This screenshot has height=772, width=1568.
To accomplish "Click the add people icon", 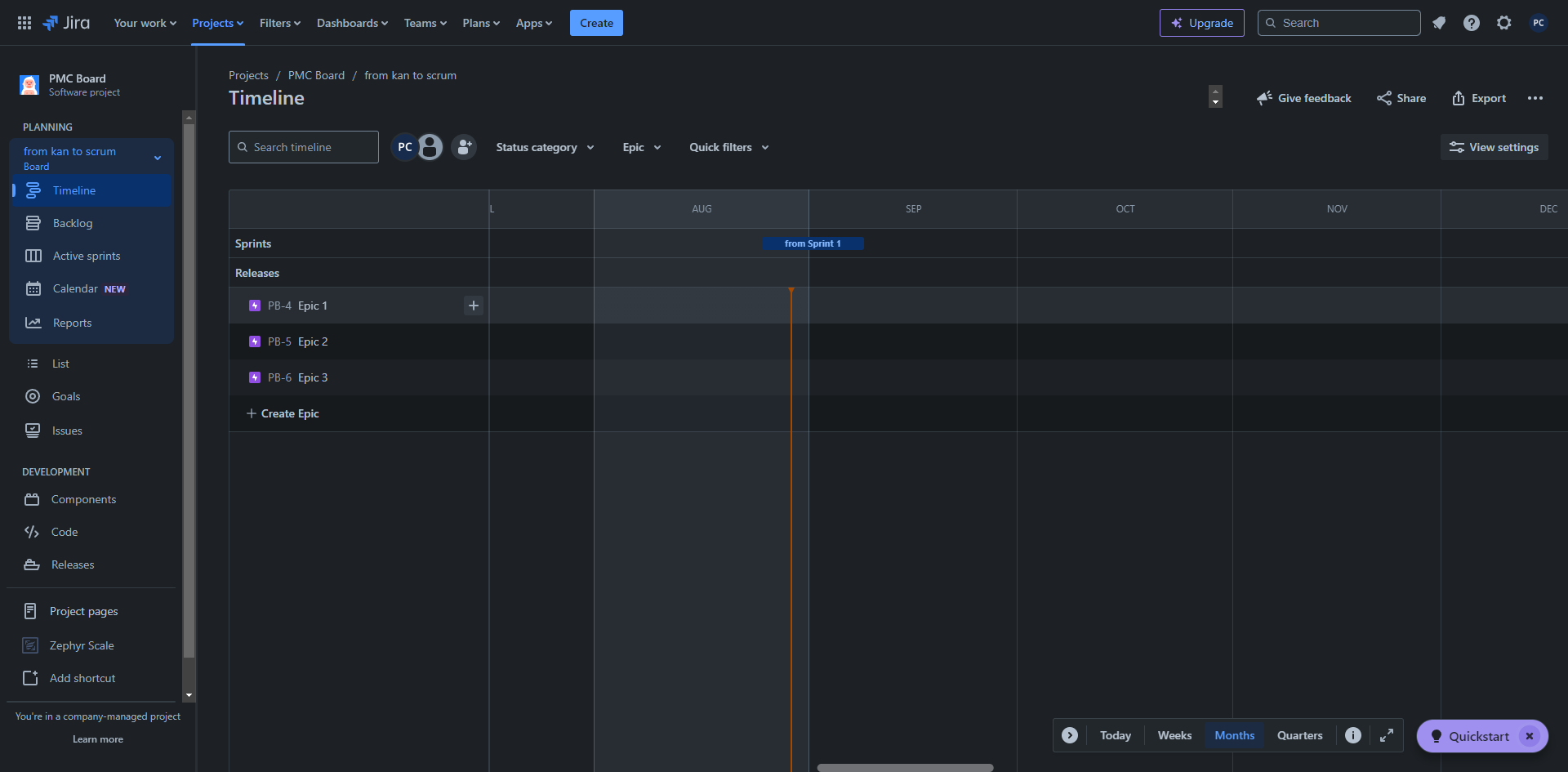I will point(464,147).
